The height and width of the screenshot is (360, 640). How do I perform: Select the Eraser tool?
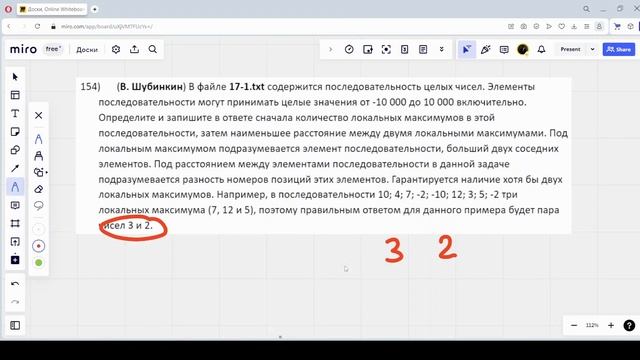tap(39, 189)
